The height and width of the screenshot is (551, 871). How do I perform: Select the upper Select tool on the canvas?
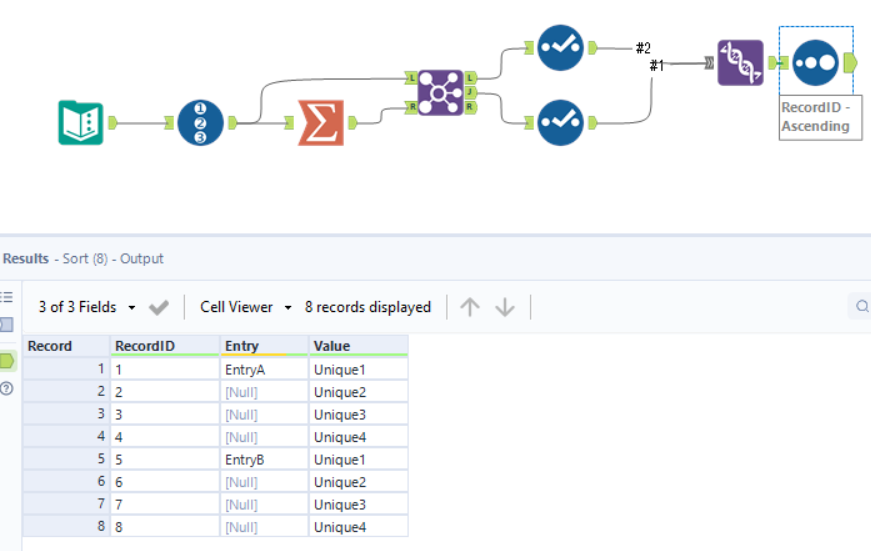(560, 48)
